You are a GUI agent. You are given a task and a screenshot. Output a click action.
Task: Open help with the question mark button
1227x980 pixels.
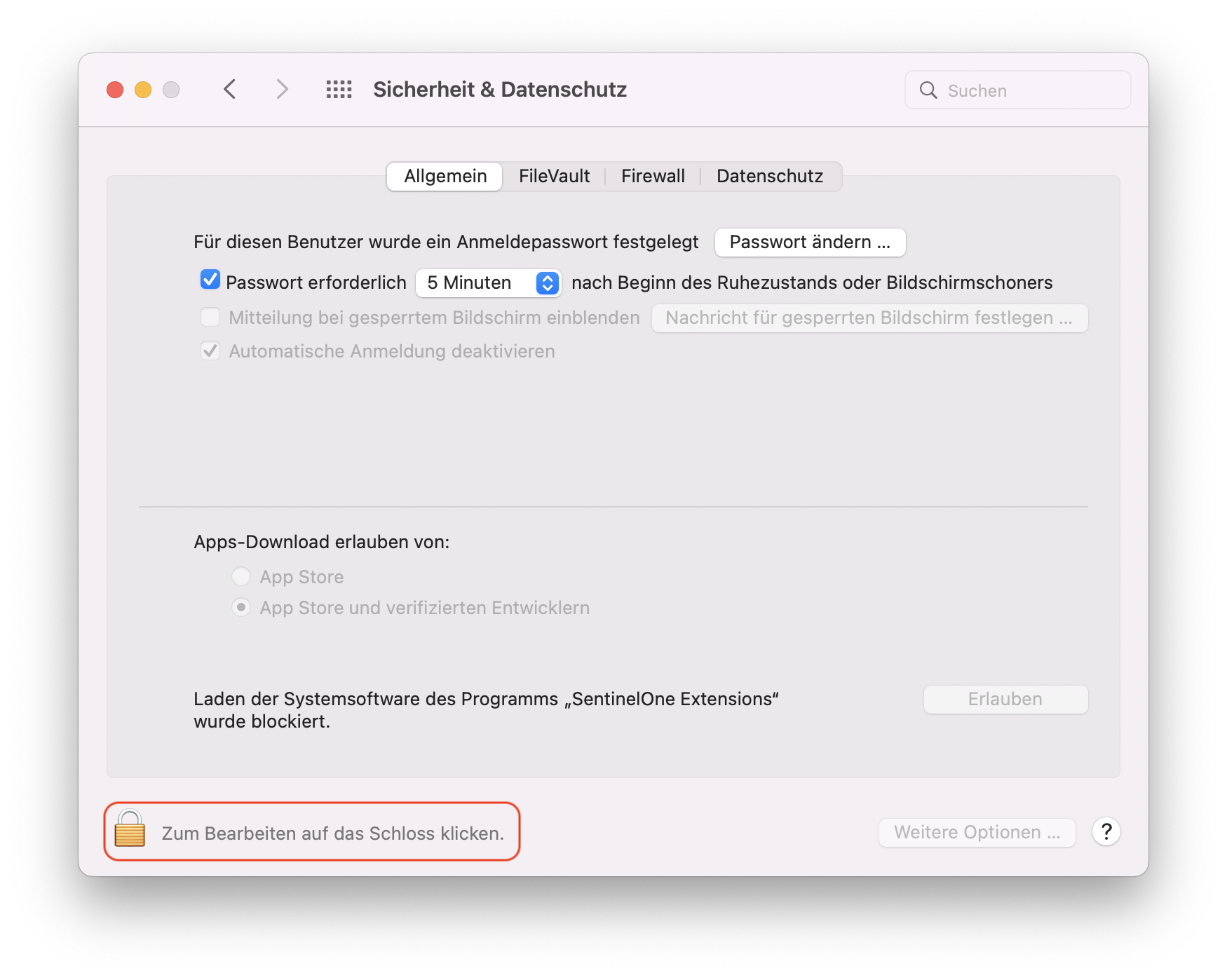pyautogui.click(x=1106, y=832)
